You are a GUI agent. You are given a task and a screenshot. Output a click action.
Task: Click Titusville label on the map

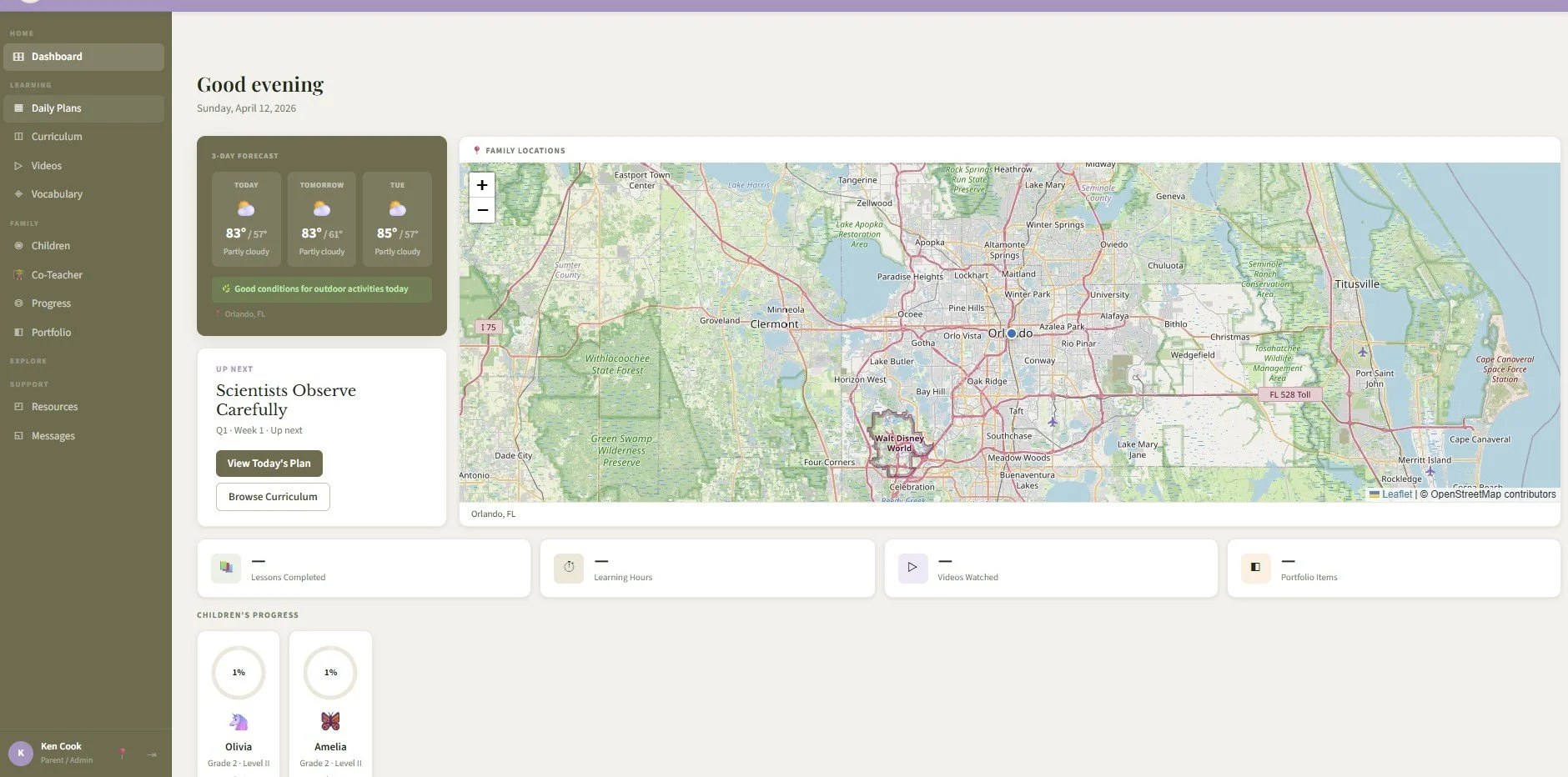tap(1357, 284)
